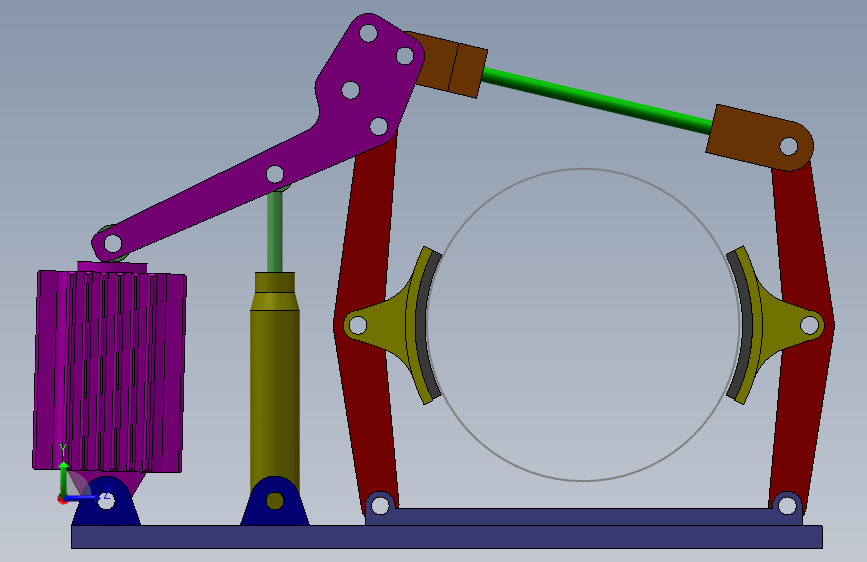Select the raised frame bar under drum

(x=583, y=517)
